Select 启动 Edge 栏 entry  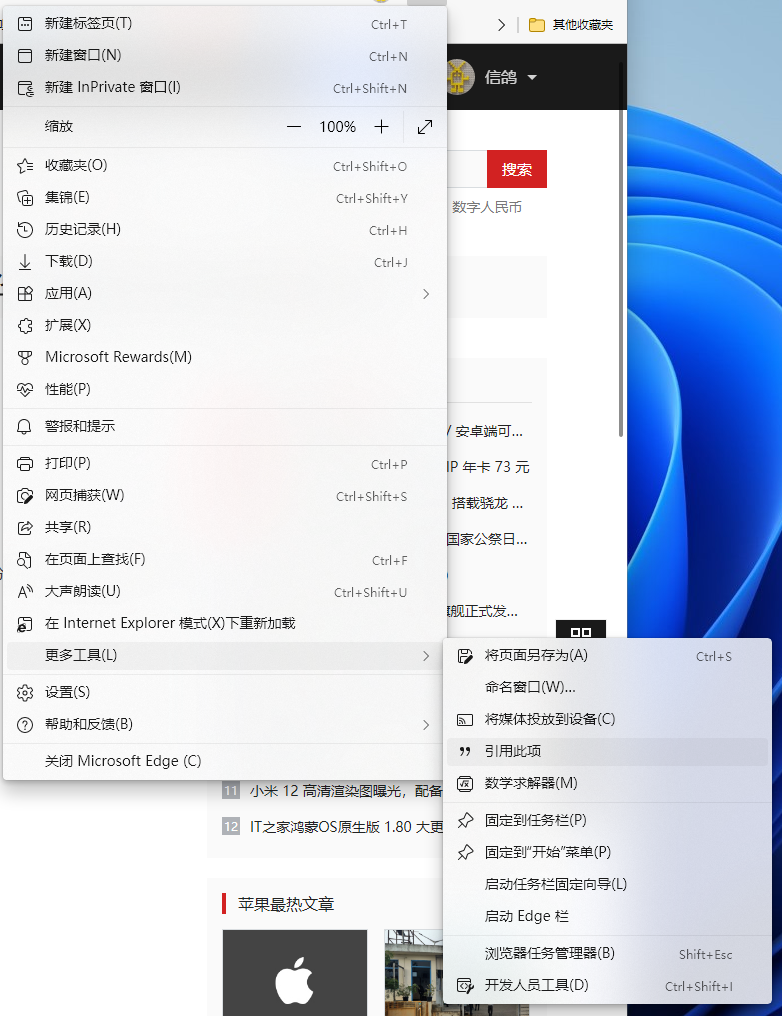coord(608,916)
